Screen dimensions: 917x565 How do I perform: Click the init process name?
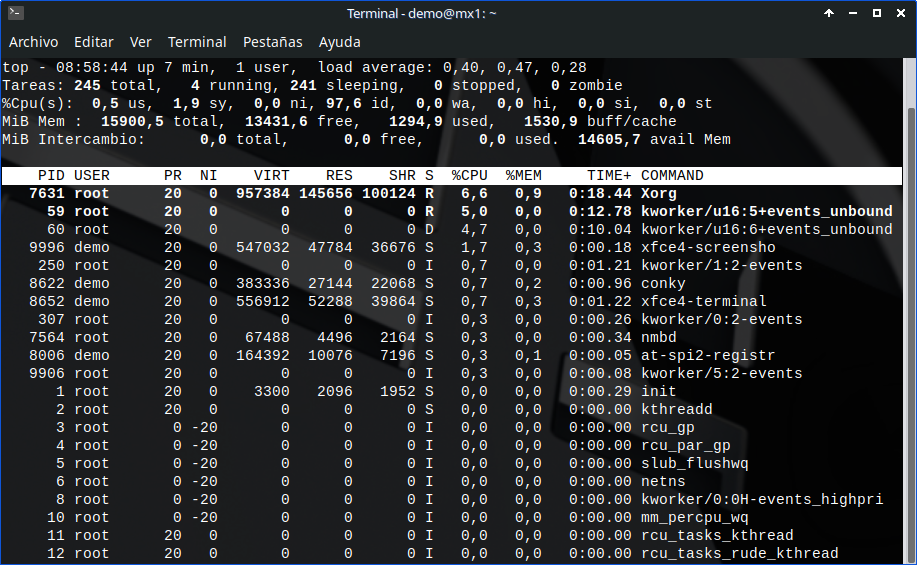pyautogui.click(x=659, y=391)
